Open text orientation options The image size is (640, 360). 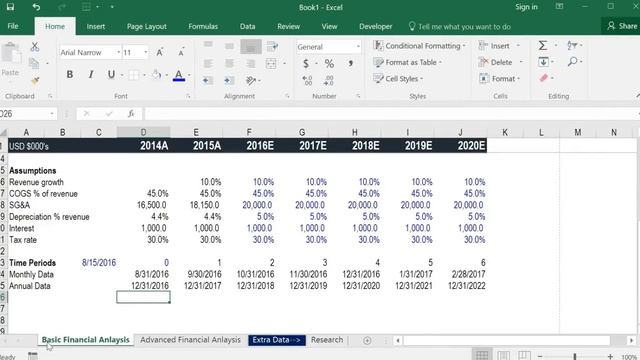[251, 80]
